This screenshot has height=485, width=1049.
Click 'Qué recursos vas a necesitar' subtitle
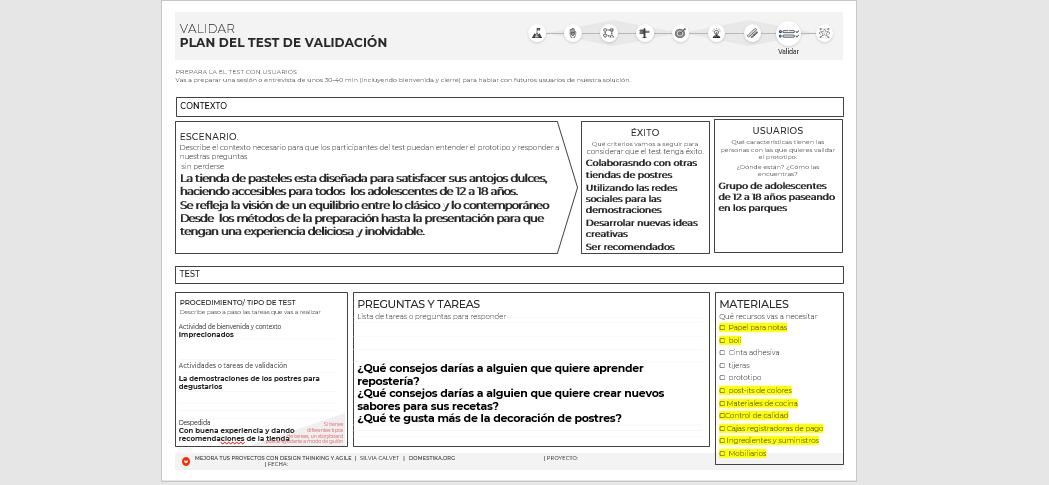pyautogui.click(x=768, y=316)
